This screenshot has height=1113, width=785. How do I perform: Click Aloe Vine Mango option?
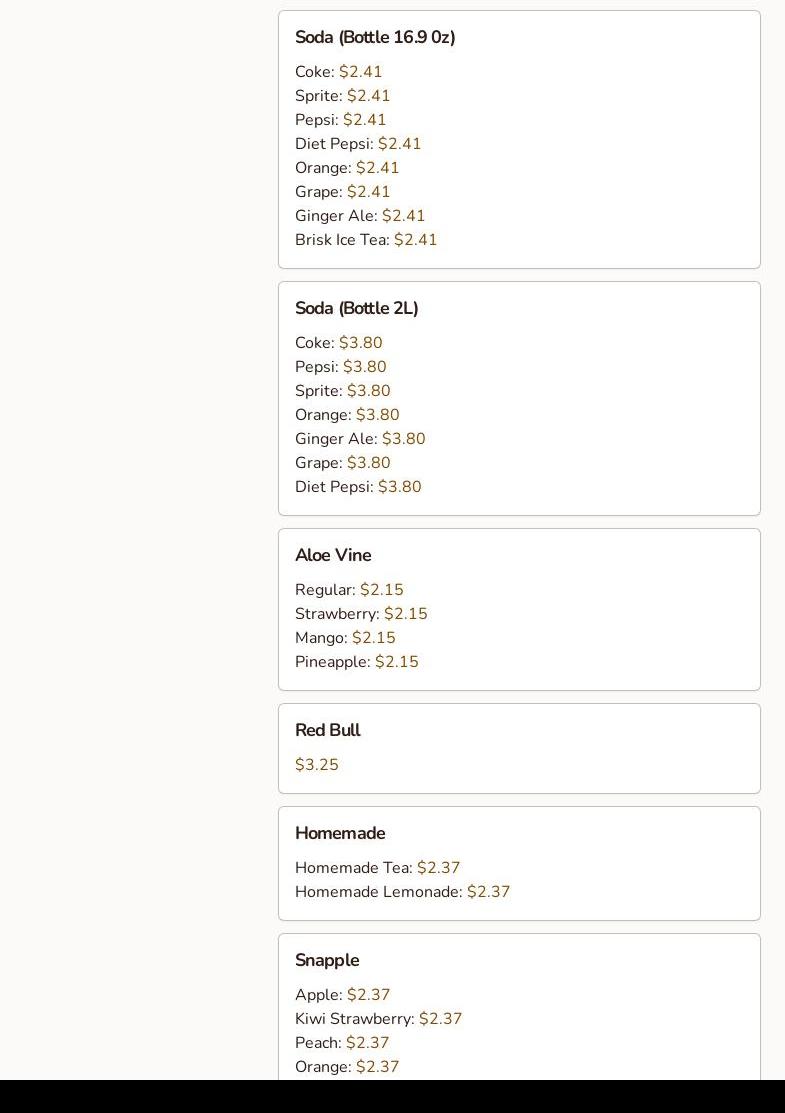coord(344,638)
